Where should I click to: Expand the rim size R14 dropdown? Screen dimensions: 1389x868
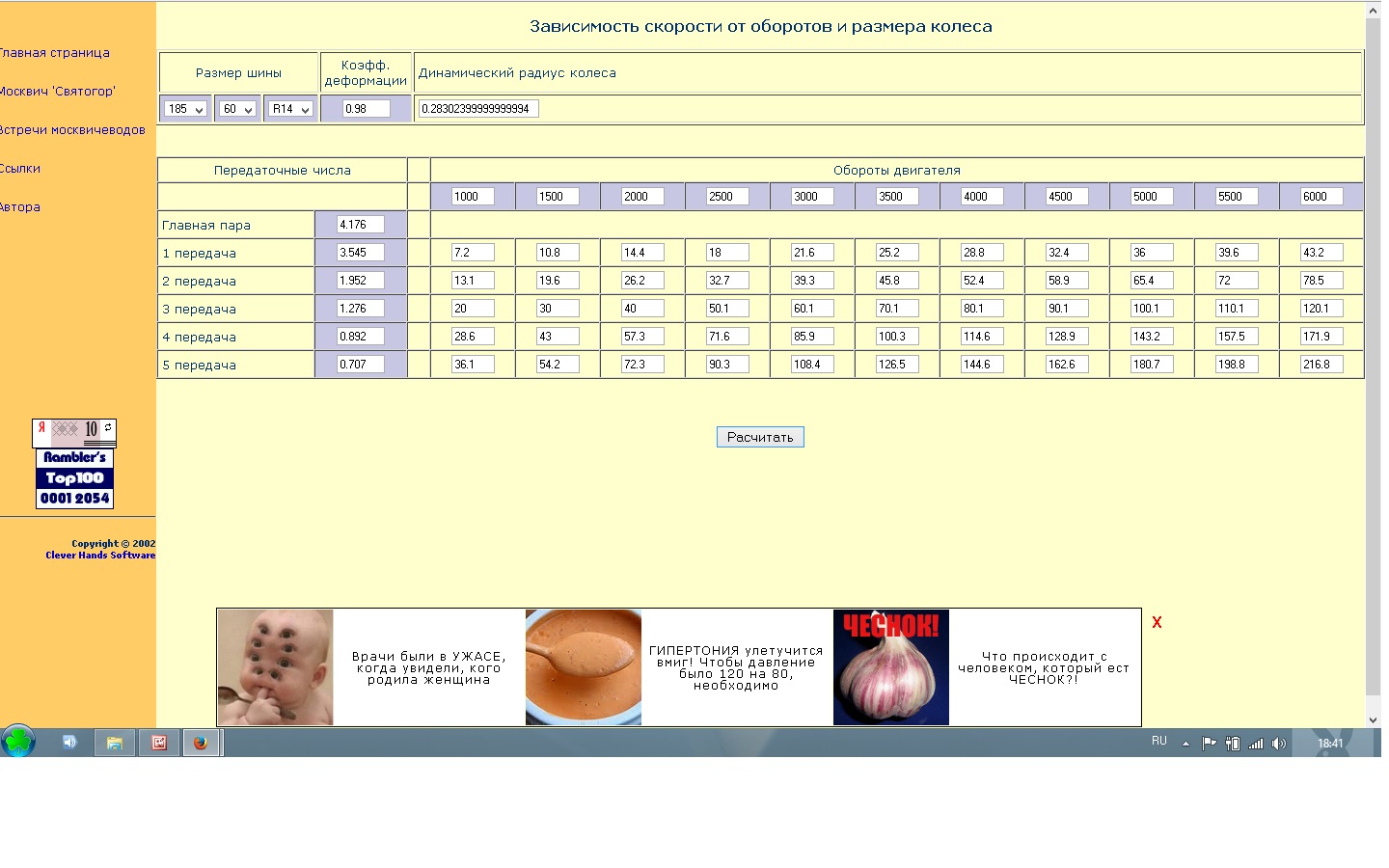tap(290, 109)
